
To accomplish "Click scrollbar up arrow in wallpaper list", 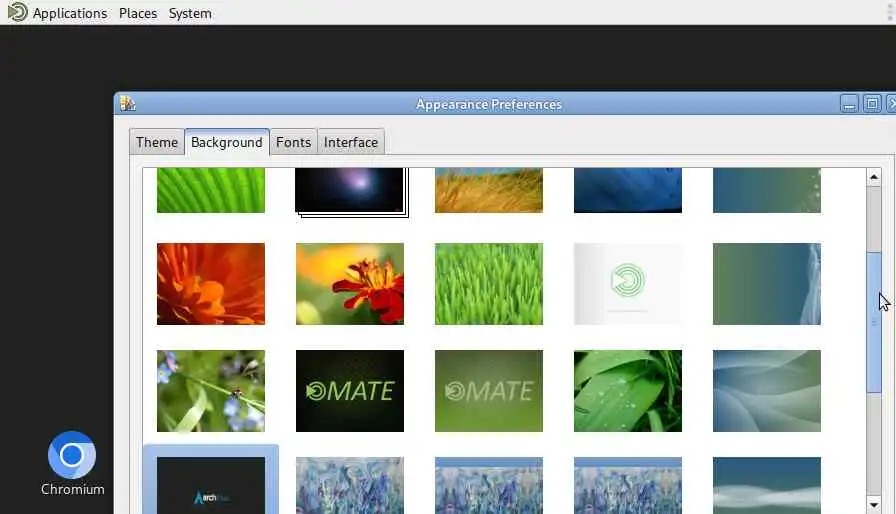I will (874, 178).
